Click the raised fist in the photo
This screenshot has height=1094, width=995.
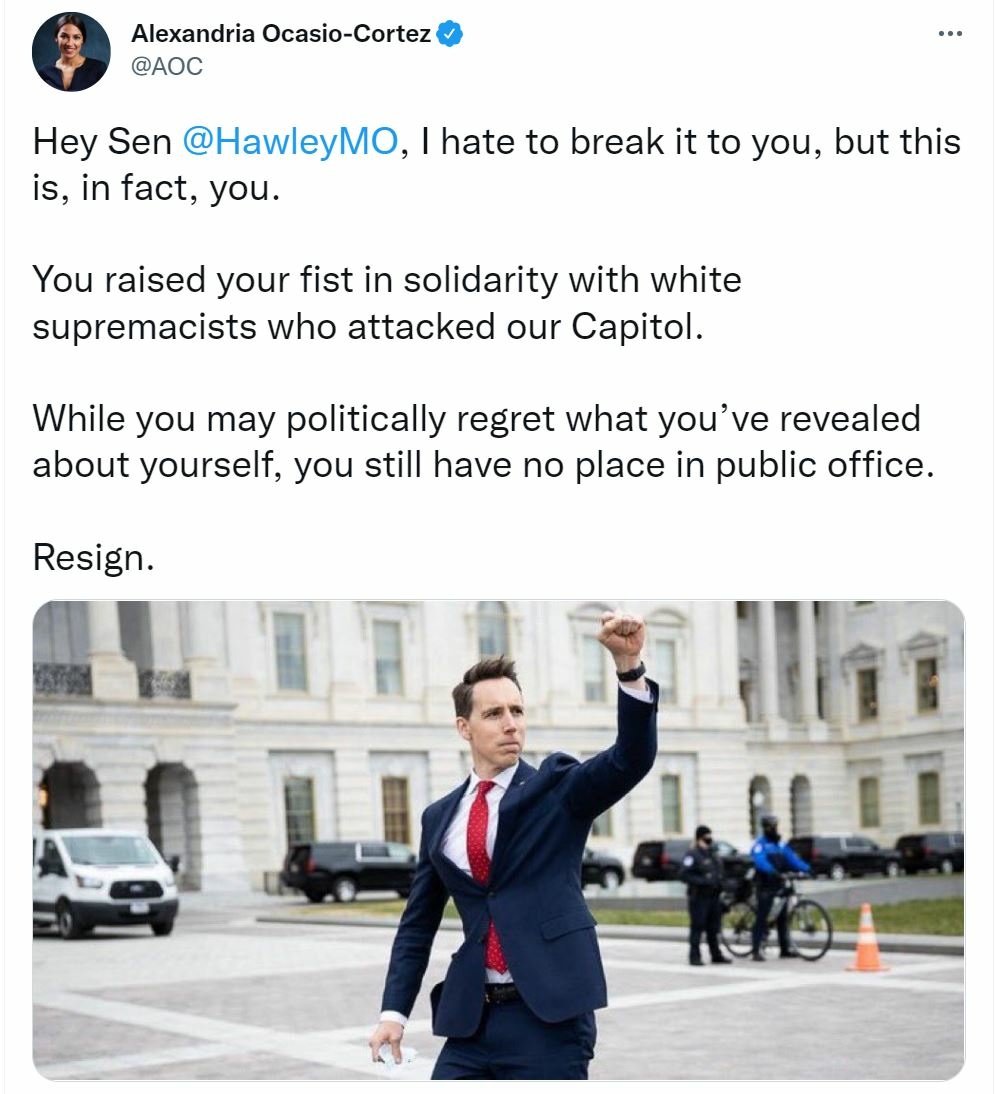pyautogui.click(x=621, y=634)
